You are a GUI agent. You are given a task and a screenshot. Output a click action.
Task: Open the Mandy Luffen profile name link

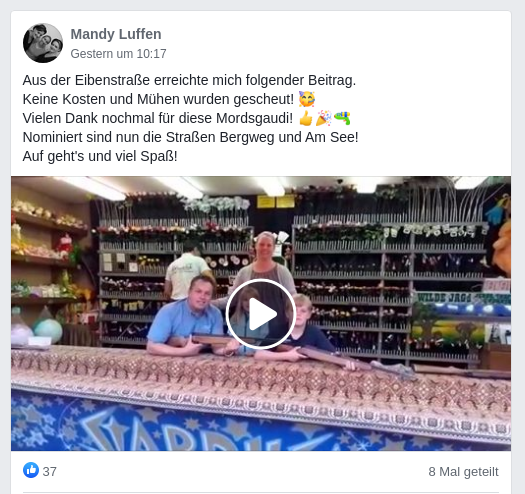click(116, 34)
